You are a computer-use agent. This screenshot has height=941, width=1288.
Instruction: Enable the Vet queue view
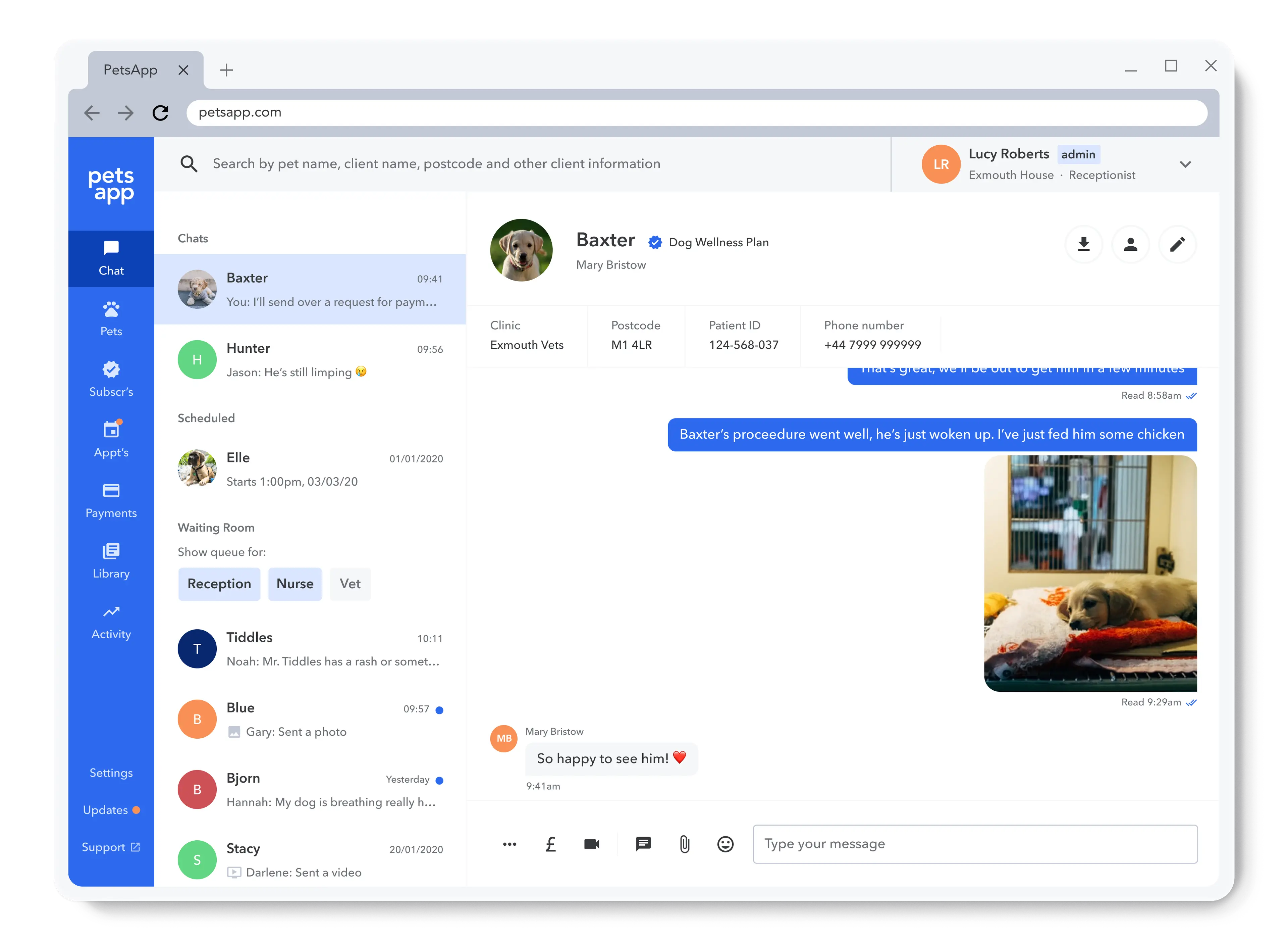coord(350,584)
